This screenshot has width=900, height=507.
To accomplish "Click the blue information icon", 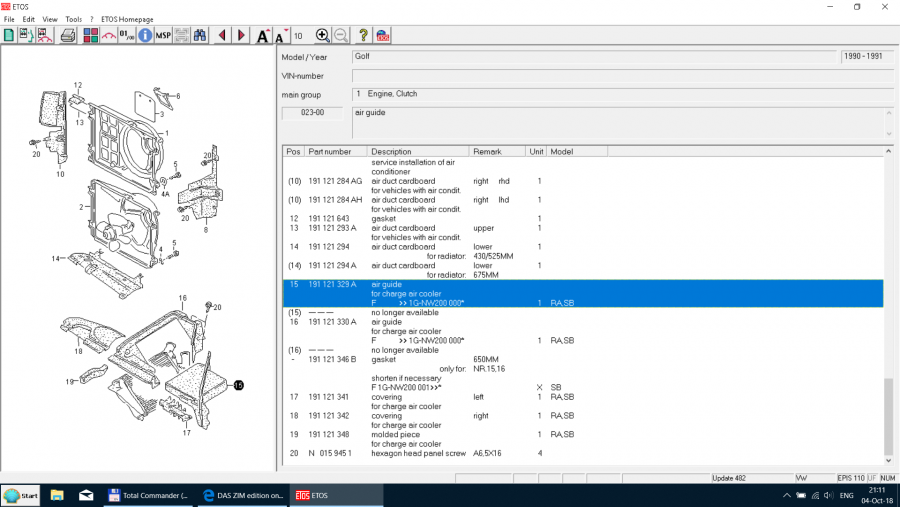I will (145, 36).
